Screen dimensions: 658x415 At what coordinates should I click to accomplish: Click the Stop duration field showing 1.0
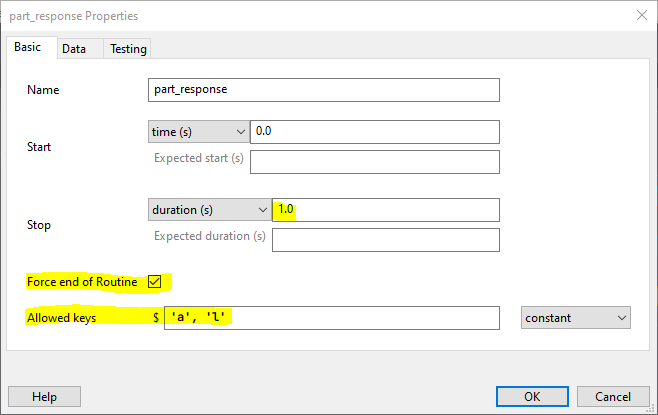(x=385, y=210)
